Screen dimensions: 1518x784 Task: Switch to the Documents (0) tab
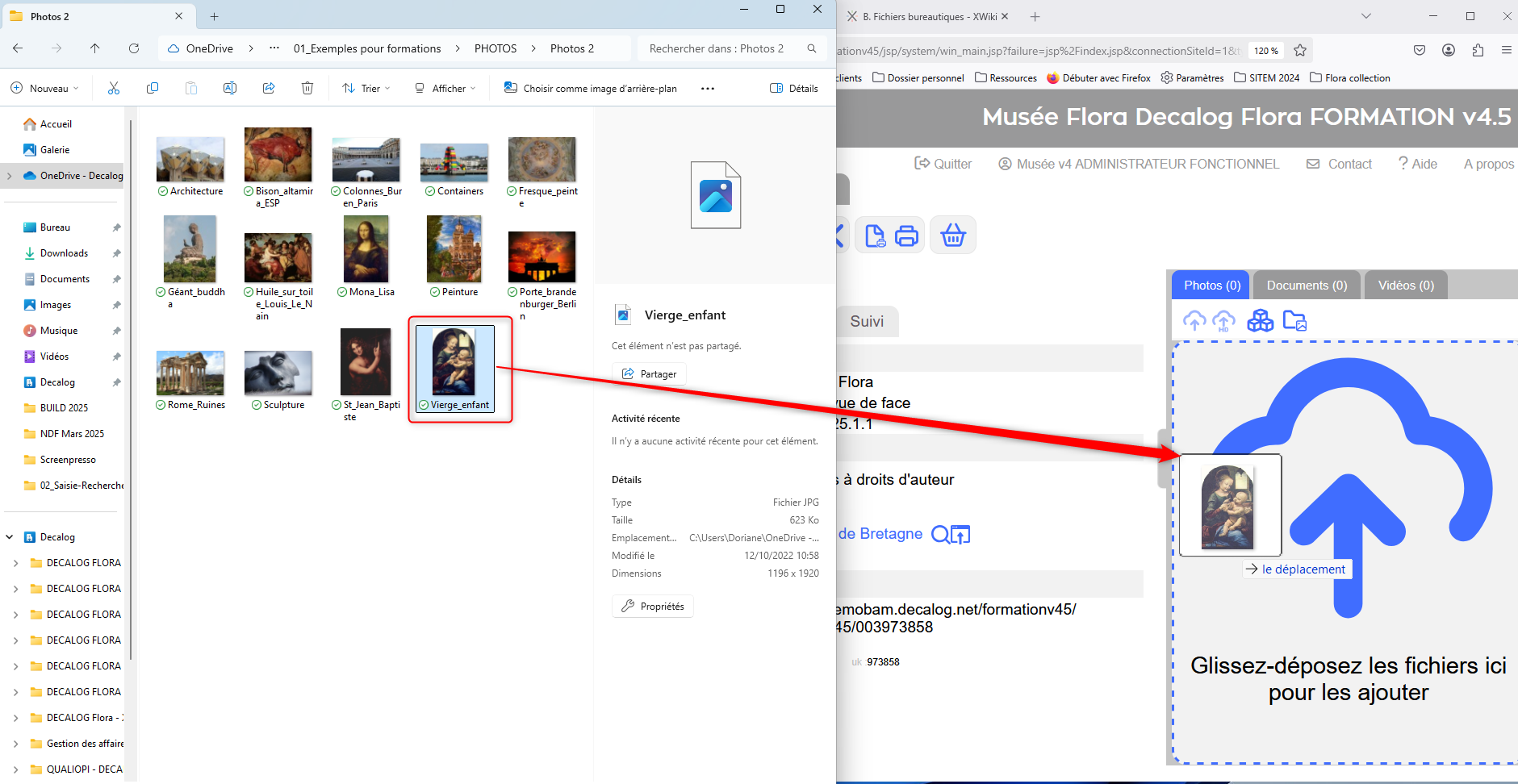tap(1306, 286)
